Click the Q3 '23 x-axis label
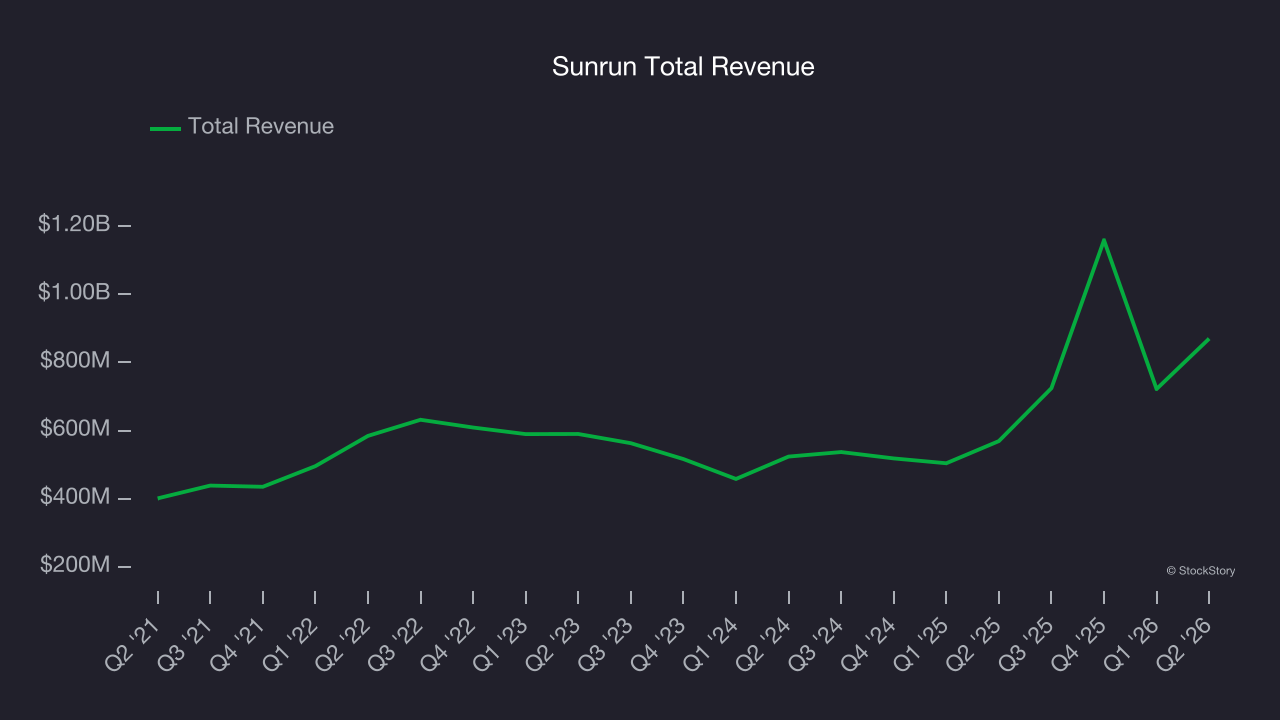 606,642
